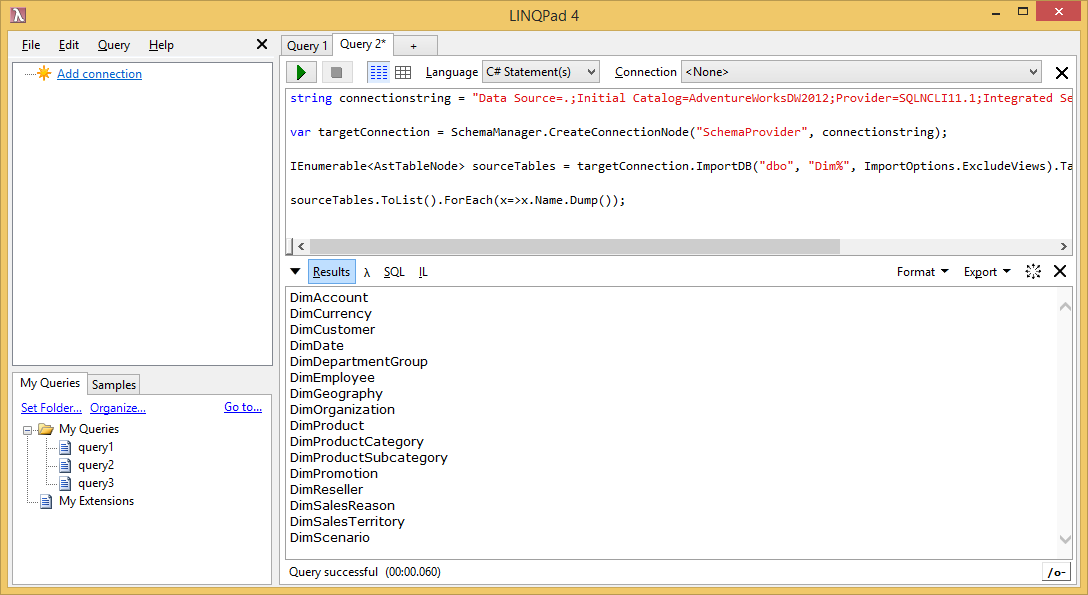Close the left connections panel
1088x595 pixels.
click(x=262, y=44)
